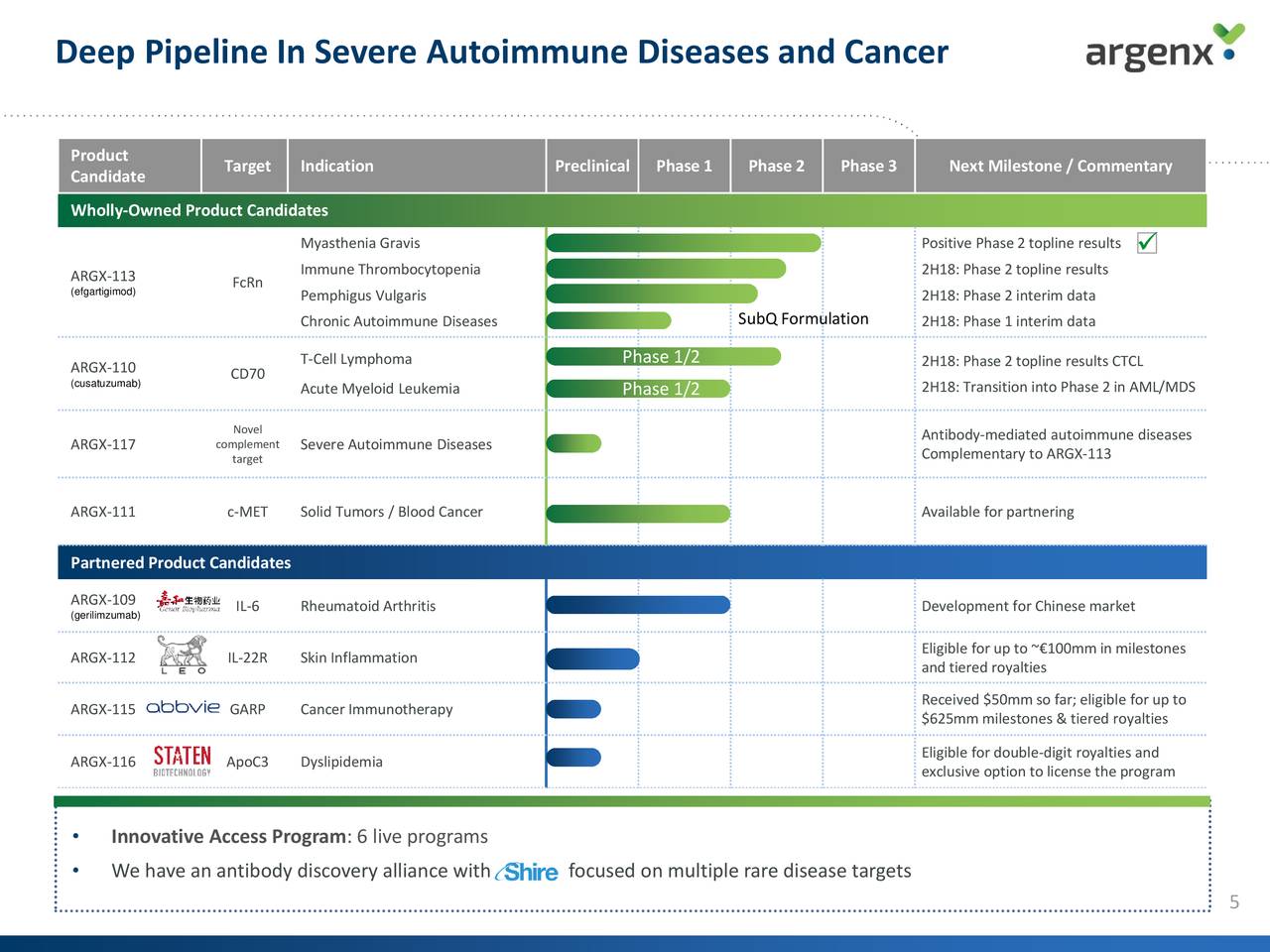Click the Indication column header
The width and height of the screenshot is (1270, 952).
click(x=418, y=166)
